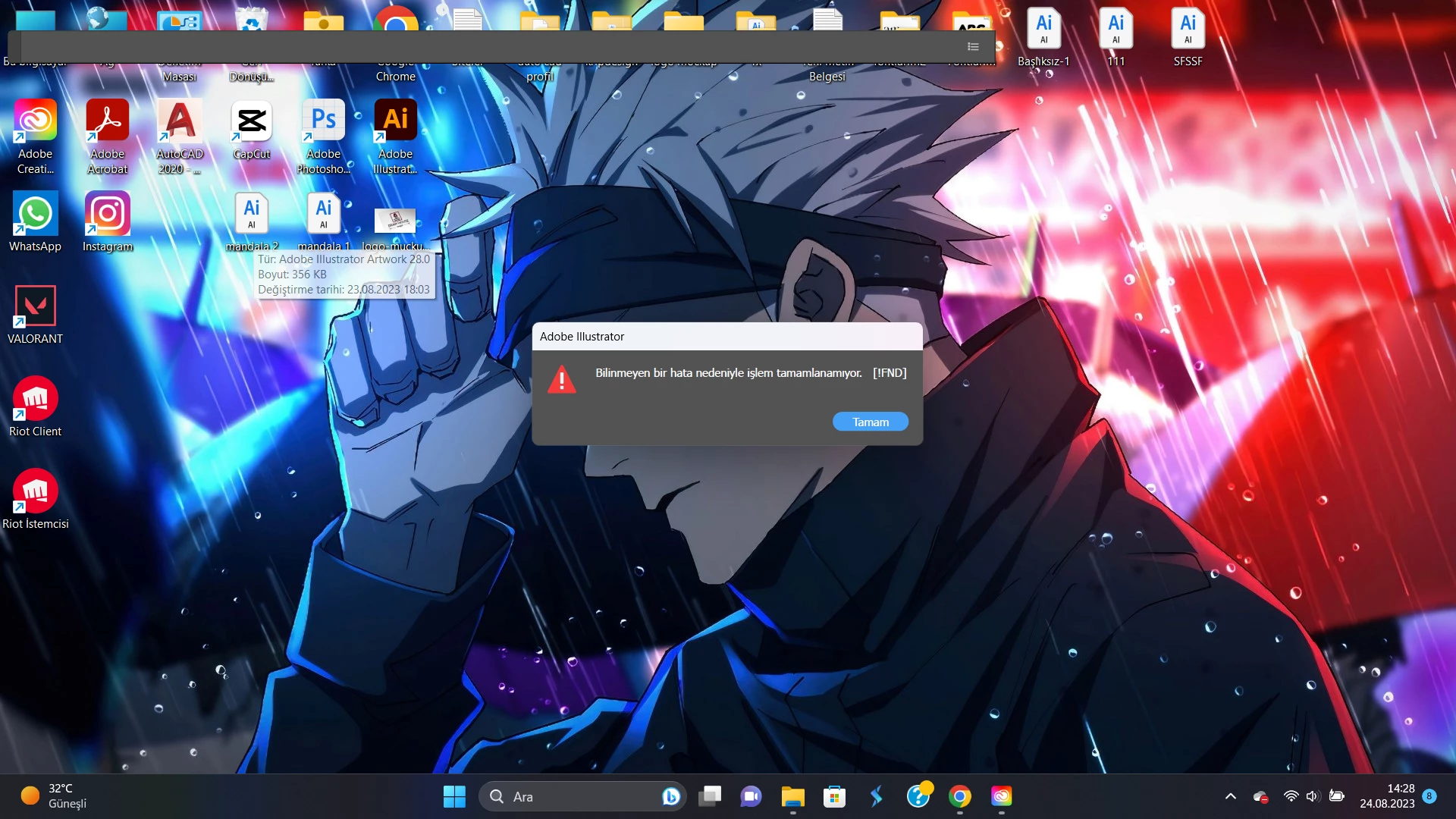Open CapCut desktop shortcut
The image size is (1456, 819).
(x=252, y=121)
